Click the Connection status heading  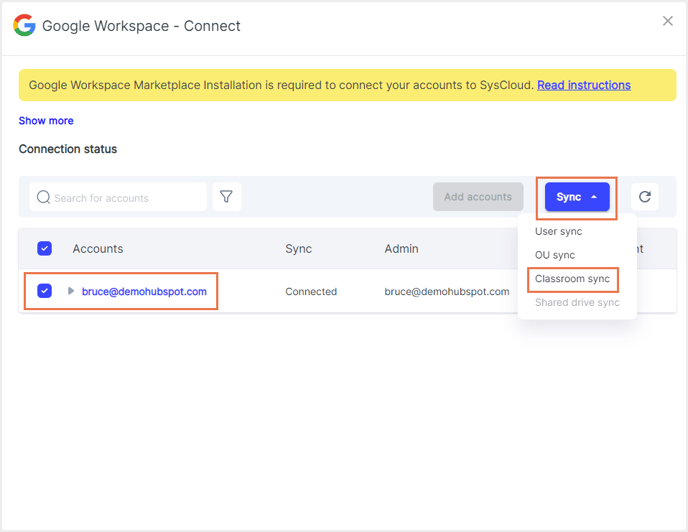[68, 149]
